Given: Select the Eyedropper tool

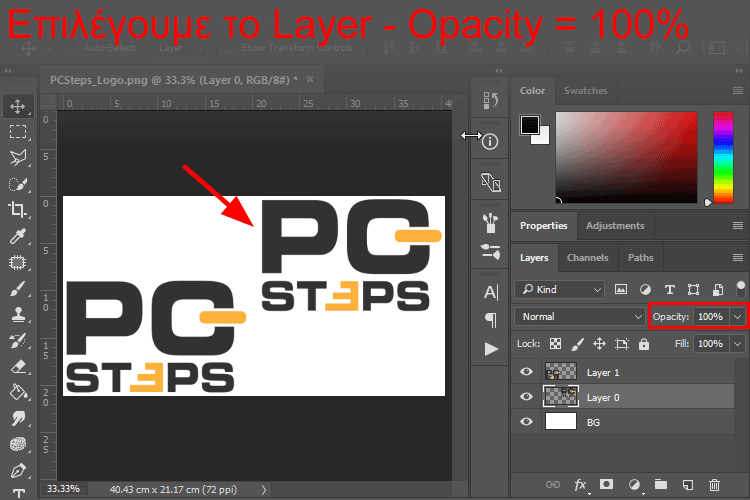Looking at the screenshot, I should click(18, 236).
